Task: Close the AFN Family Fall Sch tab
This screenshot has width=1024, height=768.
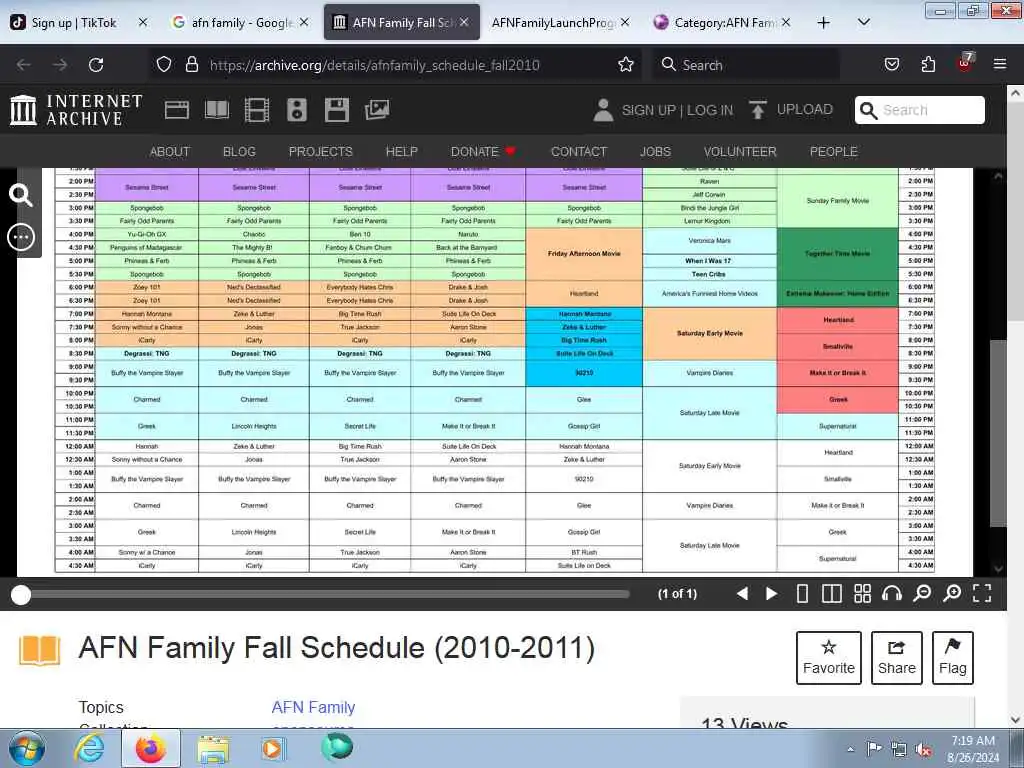Action: tap(464, 22)
